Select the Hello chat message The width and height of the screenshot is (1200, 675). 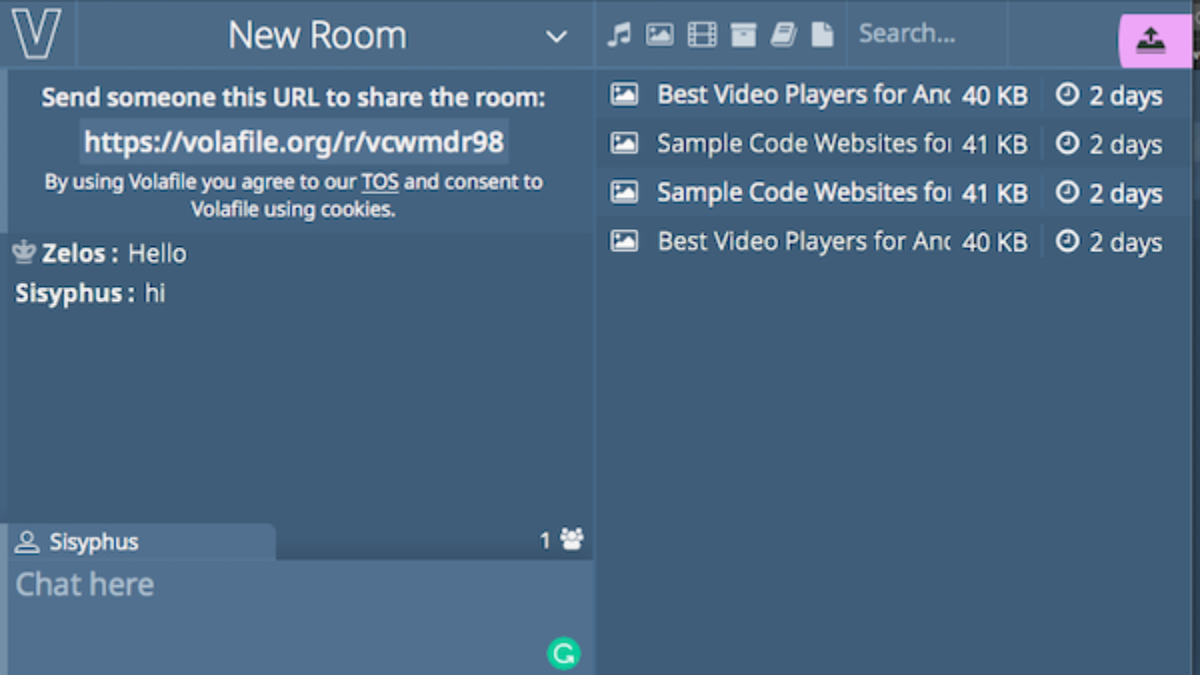point(157,254)
